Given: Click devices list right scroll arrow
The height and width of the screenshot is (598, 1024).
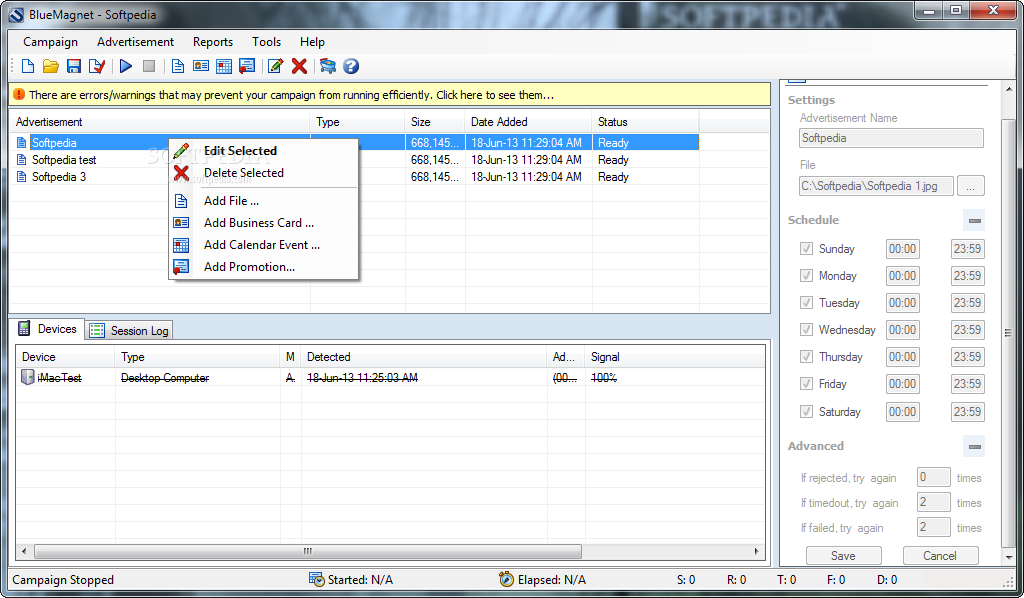Looking at the screenshot, I should 757,552.
